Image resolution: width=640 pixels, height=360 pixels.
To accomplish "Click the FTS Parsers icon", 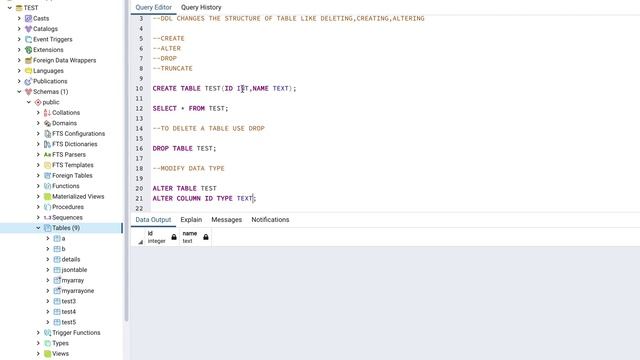I will (x=47, y=155).
